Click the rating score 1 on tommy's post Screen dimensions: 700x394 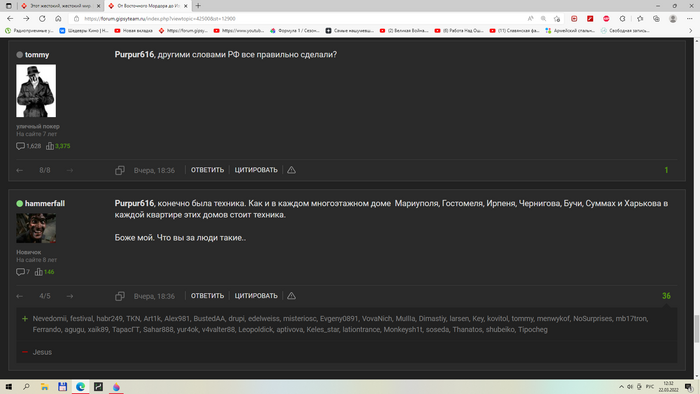tap(667, 170)
